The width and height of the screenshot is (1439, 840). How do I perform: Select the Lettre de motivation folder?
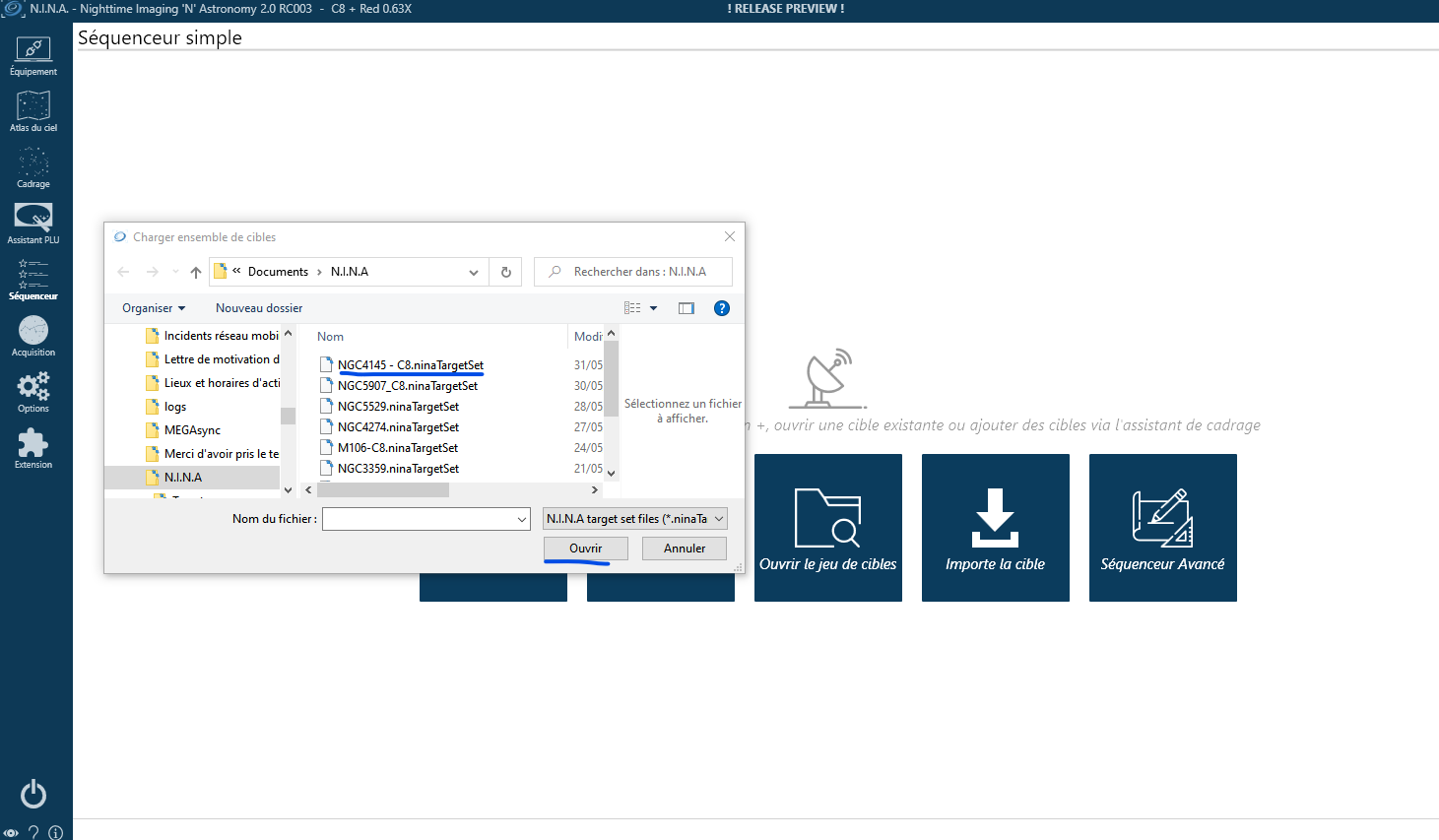(212, 359)
